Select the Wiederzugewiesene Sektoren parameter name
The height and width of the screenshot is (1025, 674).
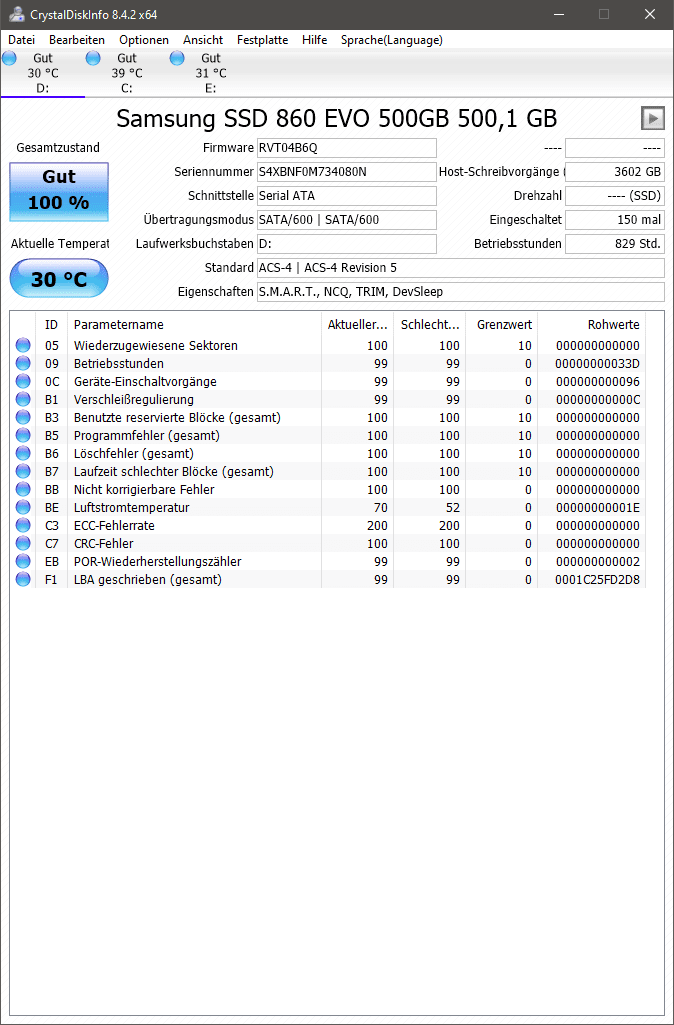[x=156, y=345]
